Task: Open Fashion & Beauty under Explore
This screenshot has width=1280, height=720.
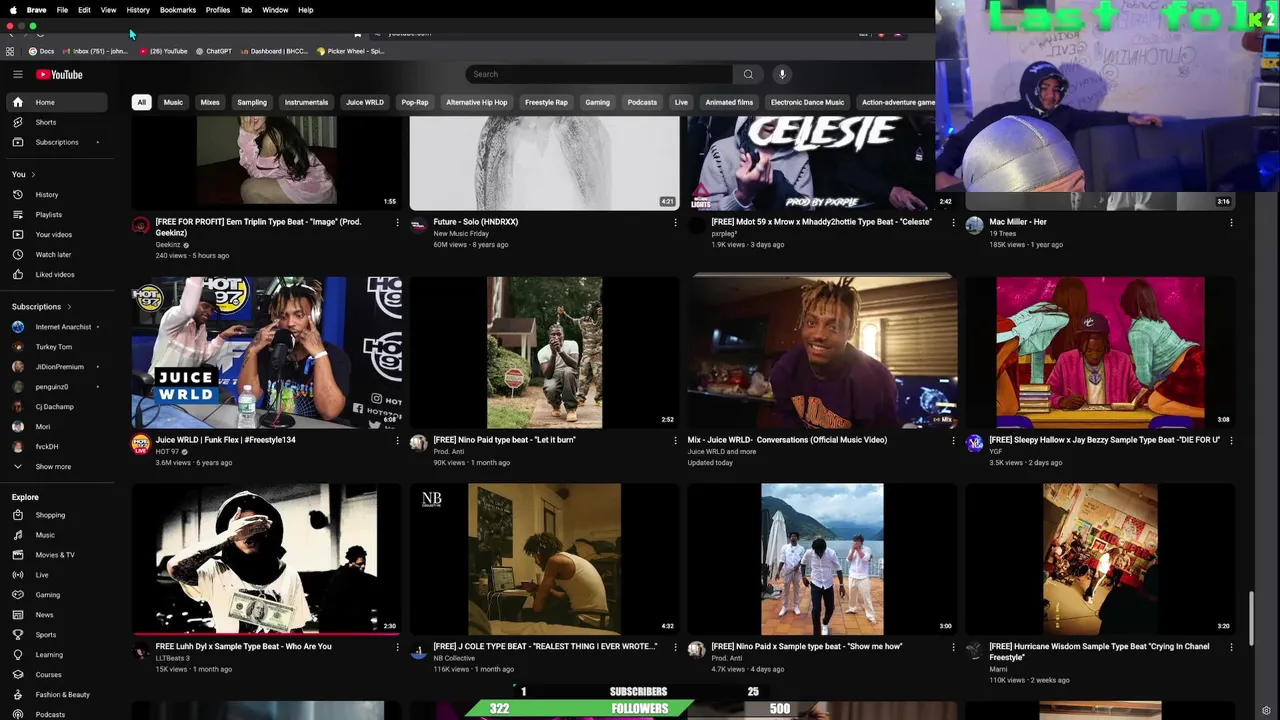Action: [56, 695]
